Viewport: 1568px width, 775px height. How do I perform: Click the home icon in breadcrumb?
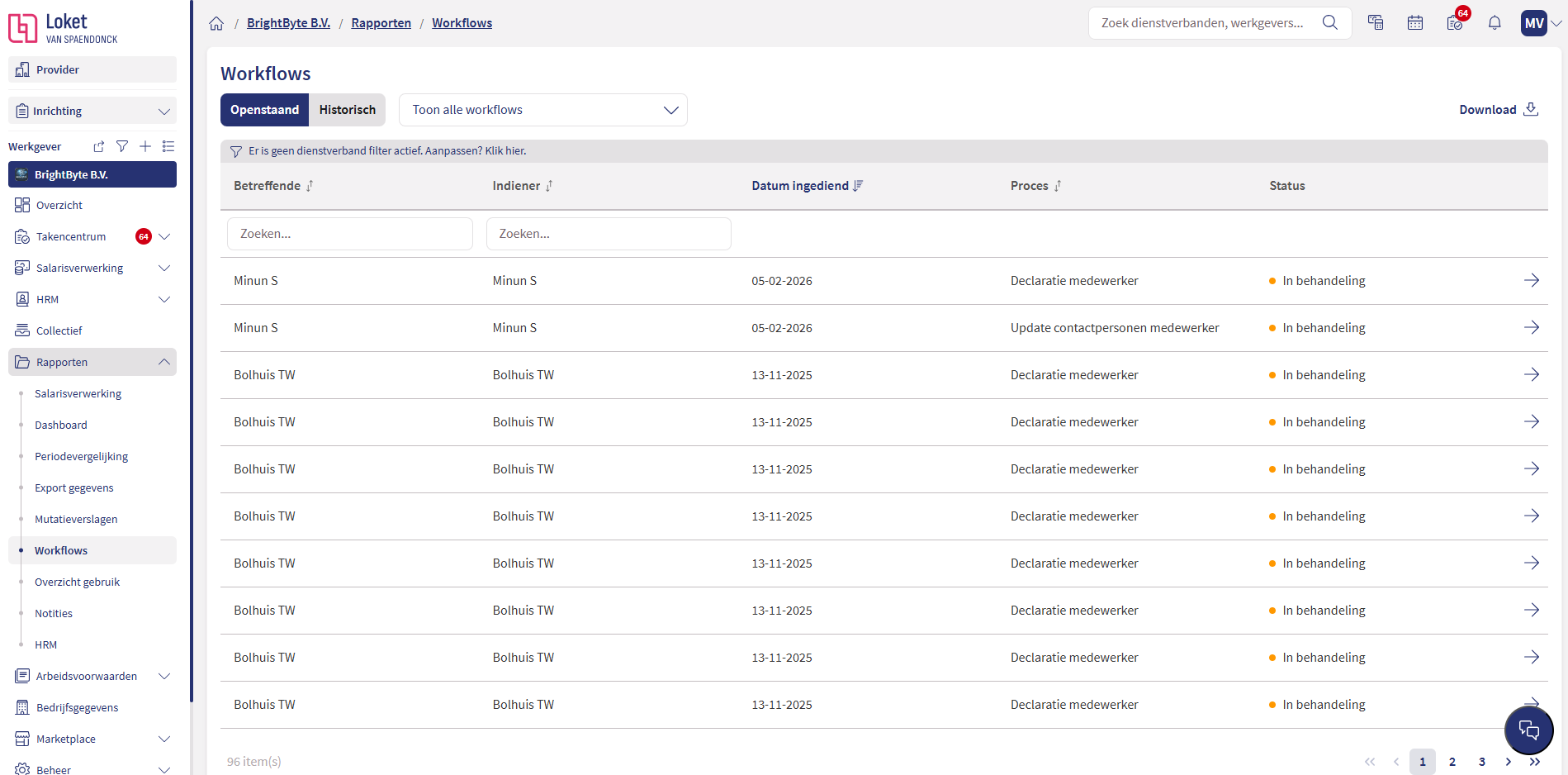pyautogui.click(x=216, y=23)
